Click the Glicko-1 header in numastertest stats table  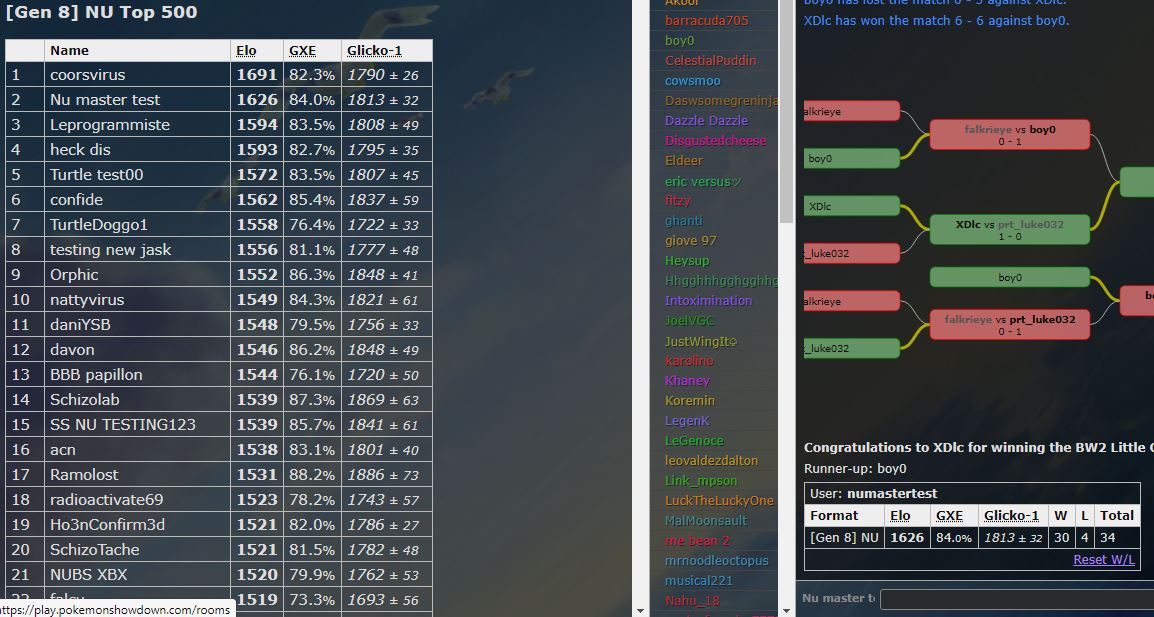1011,515
